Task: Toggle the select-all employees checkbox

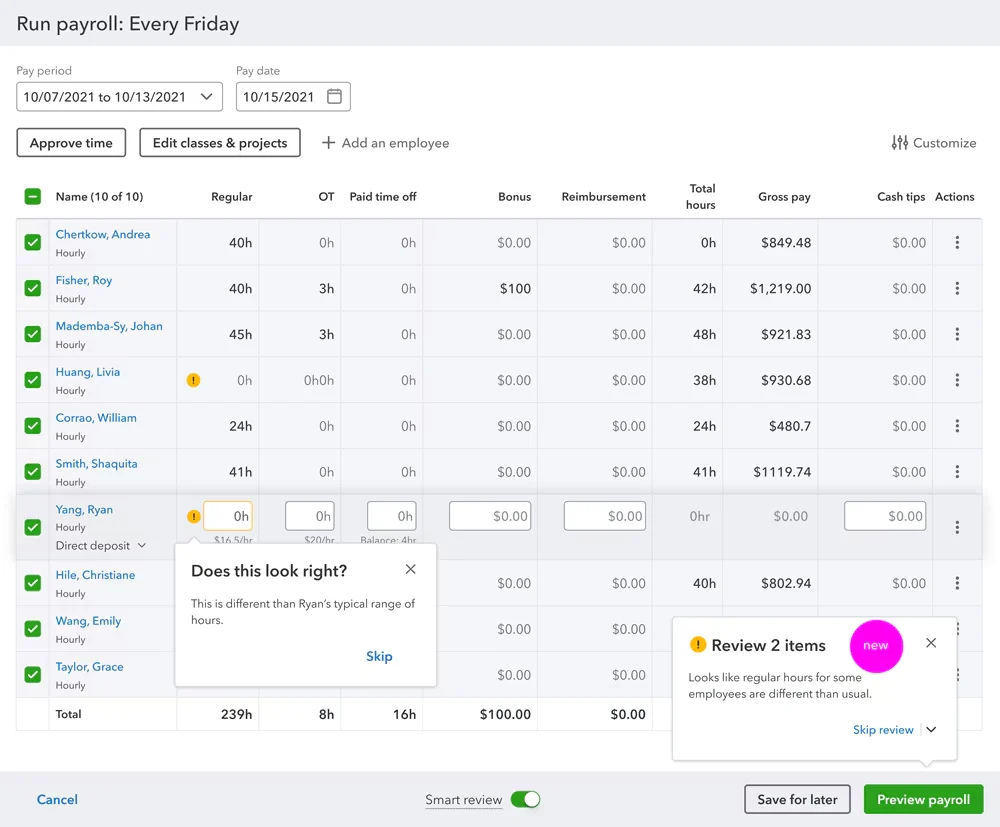Action: pyautogui.click(x=33, y=196)
